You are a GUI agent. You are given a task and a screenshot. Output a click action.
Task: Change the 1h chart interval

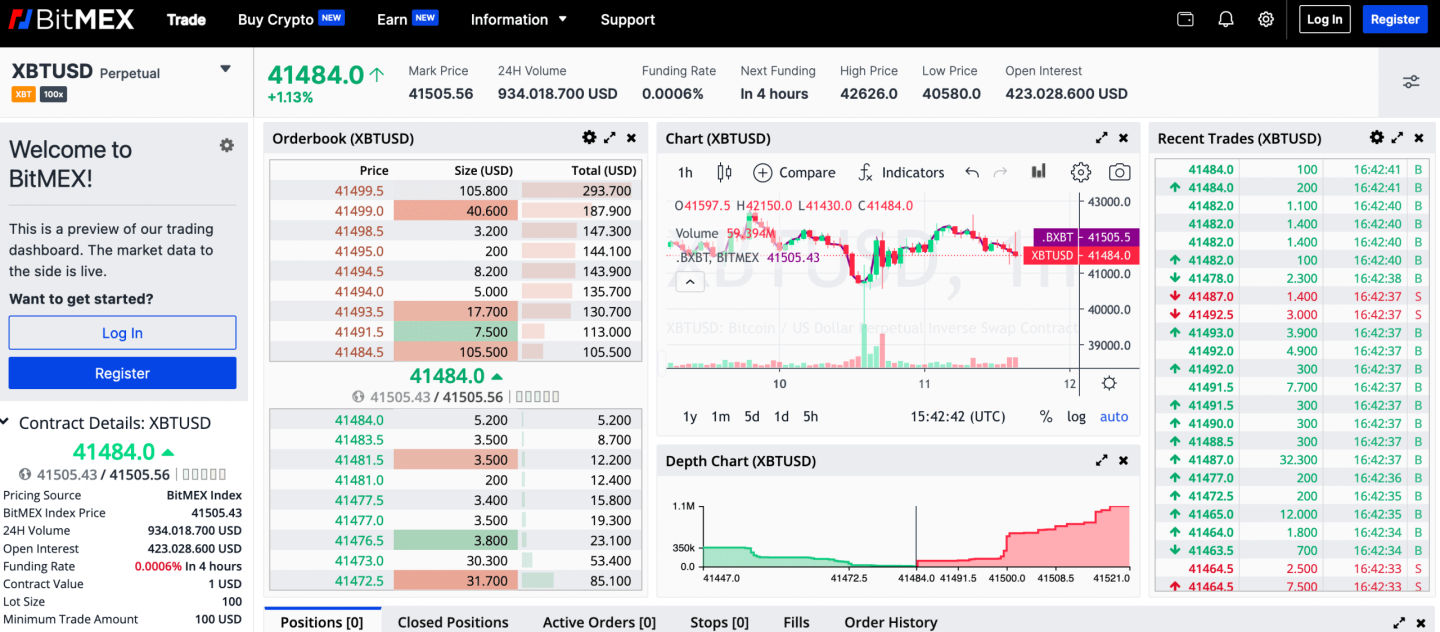tap(685, 172)
